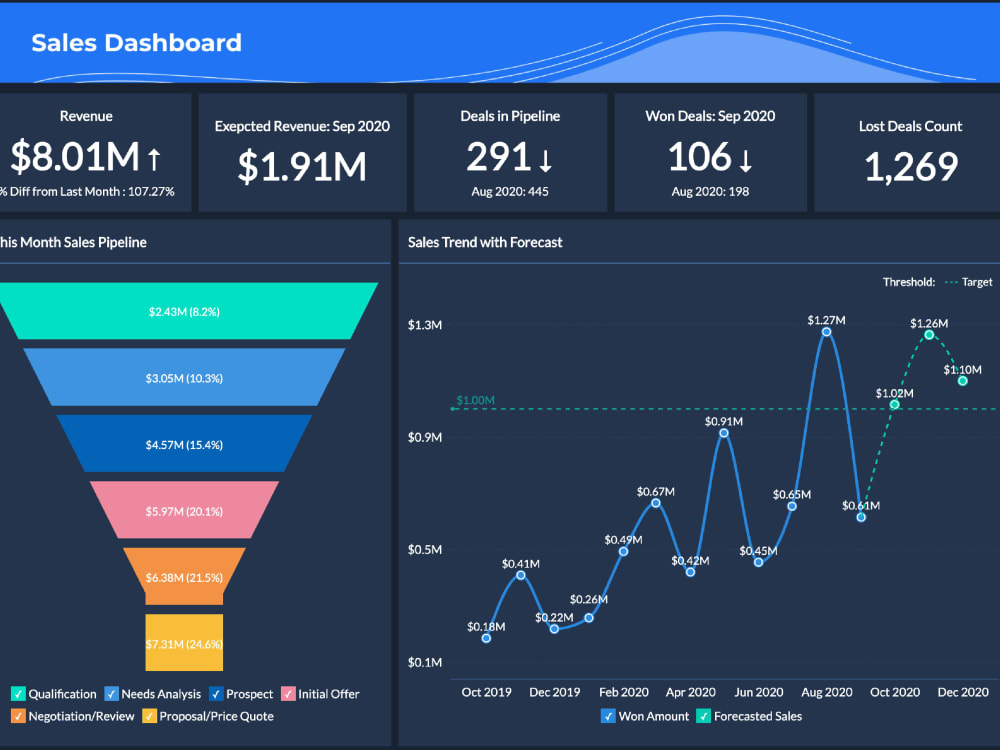Screen dimensions: 1000x750
Task: Click the Target threshold legend entry
Action: click(x=969, y=282)
